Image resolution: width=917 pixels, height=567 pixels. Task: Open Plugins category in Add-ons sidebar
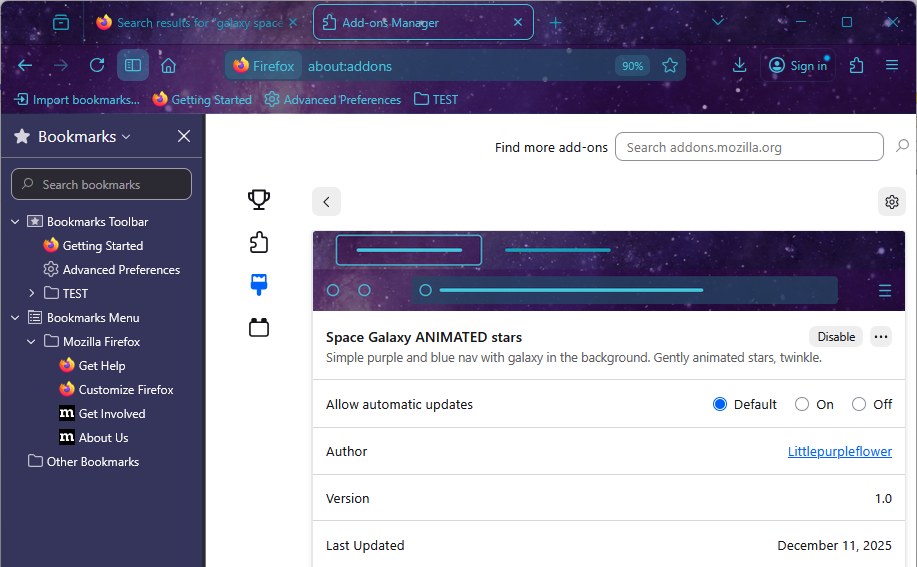pyautogui.click(x=258, y=327)
